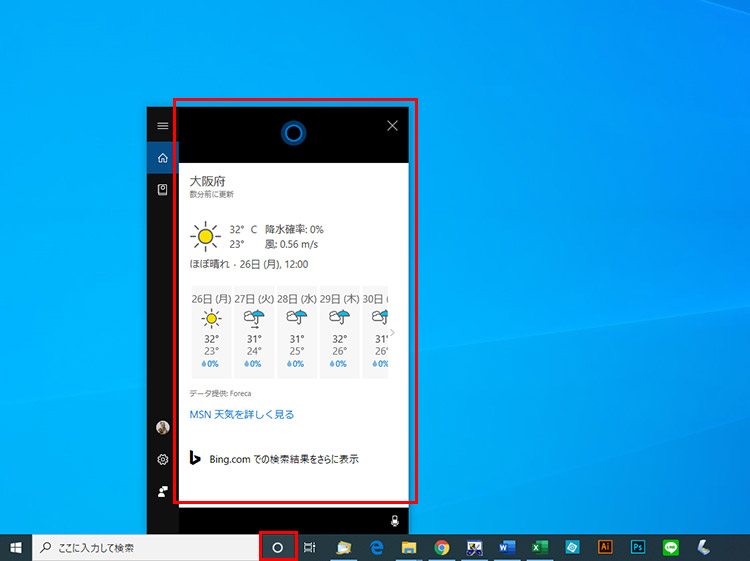Launch Illustrator from the taskbar

point(604,547)
